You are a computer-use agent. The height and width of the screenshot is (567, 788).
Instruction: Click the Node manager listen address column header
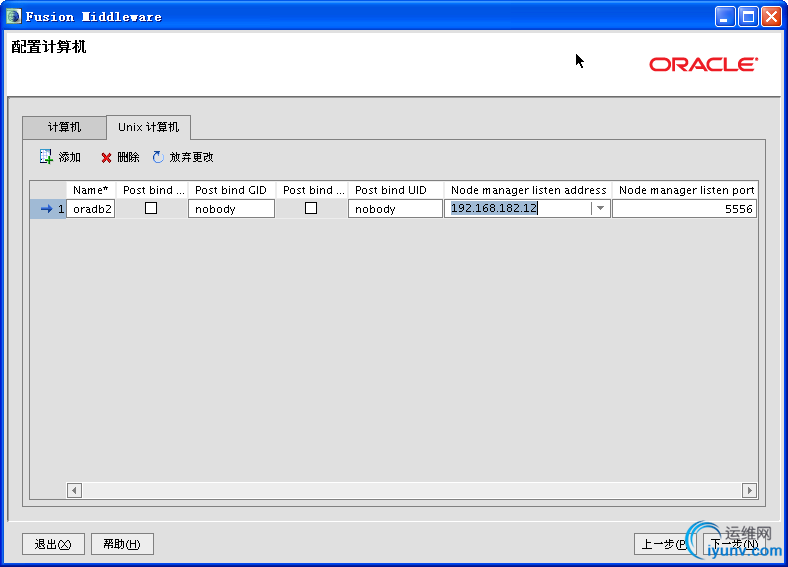click(x=528, y=190)
